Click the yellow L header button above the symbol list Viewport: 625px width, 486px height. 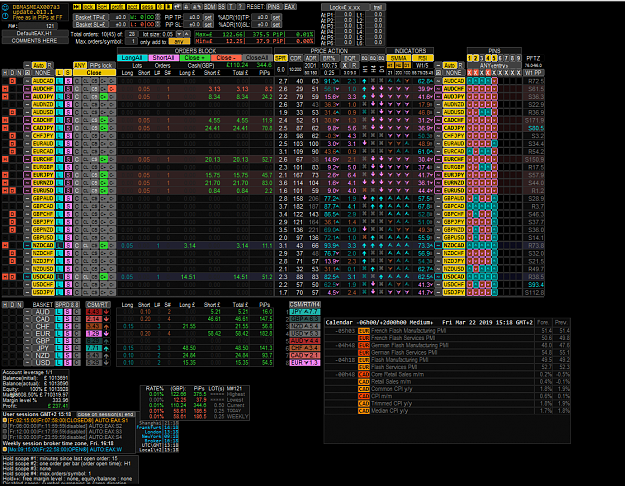59,73
